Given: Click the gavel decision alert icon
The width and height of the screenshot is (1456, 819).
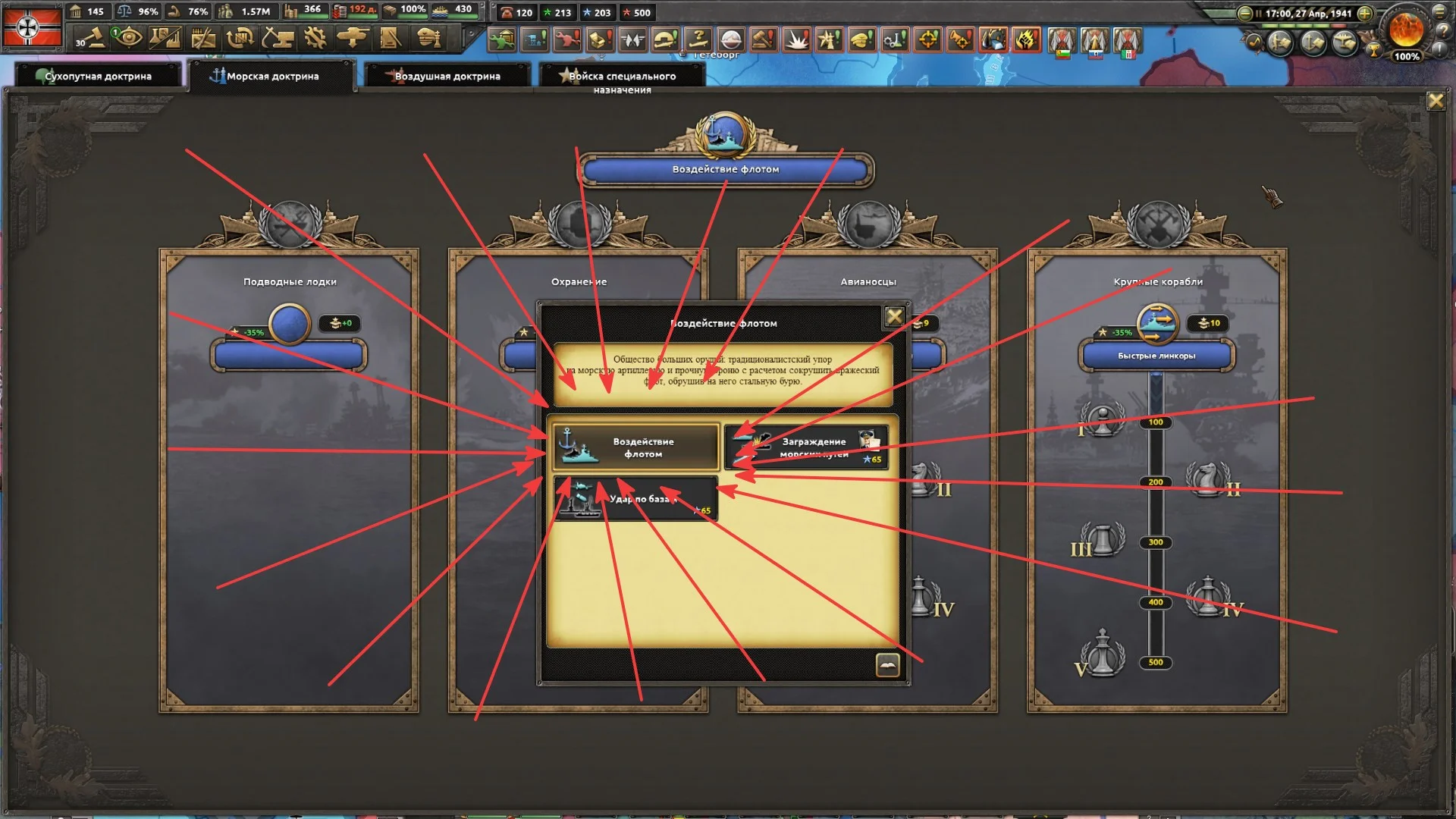Looking at the screenshot, I should click(x=762, y=39).
